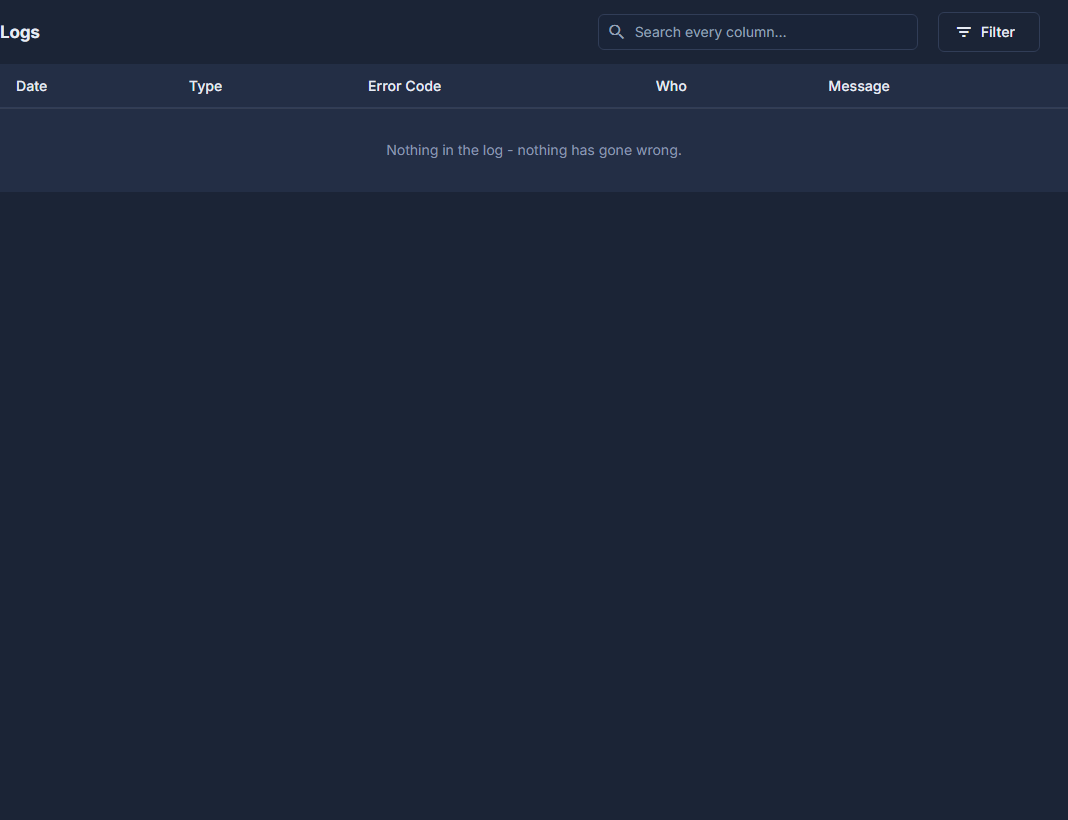
Task: Sort by the Message column header
Action: [859, 86]
